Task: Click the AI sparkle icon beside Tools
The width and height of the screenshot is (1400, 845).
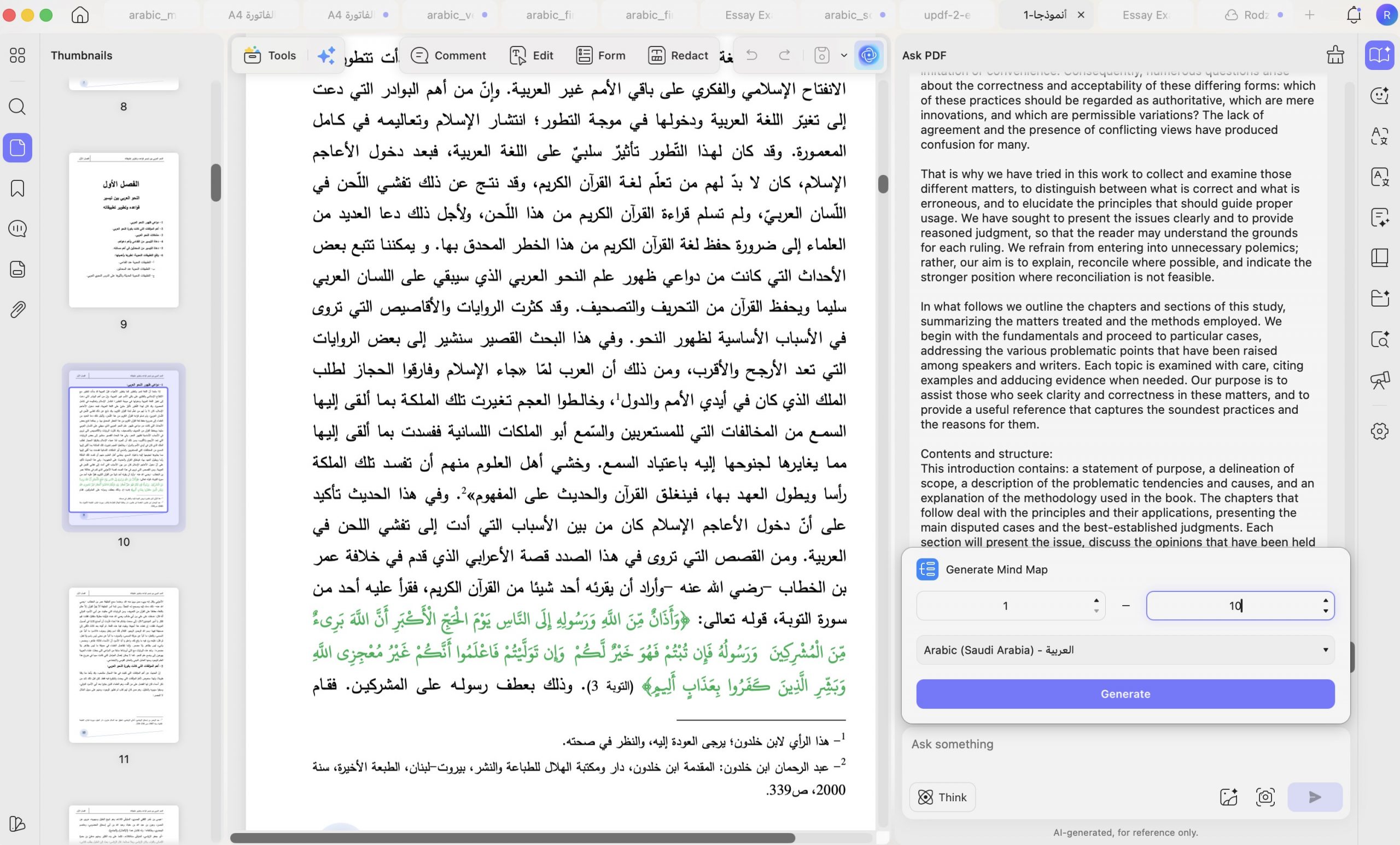Action: click(x=326, y=55)
